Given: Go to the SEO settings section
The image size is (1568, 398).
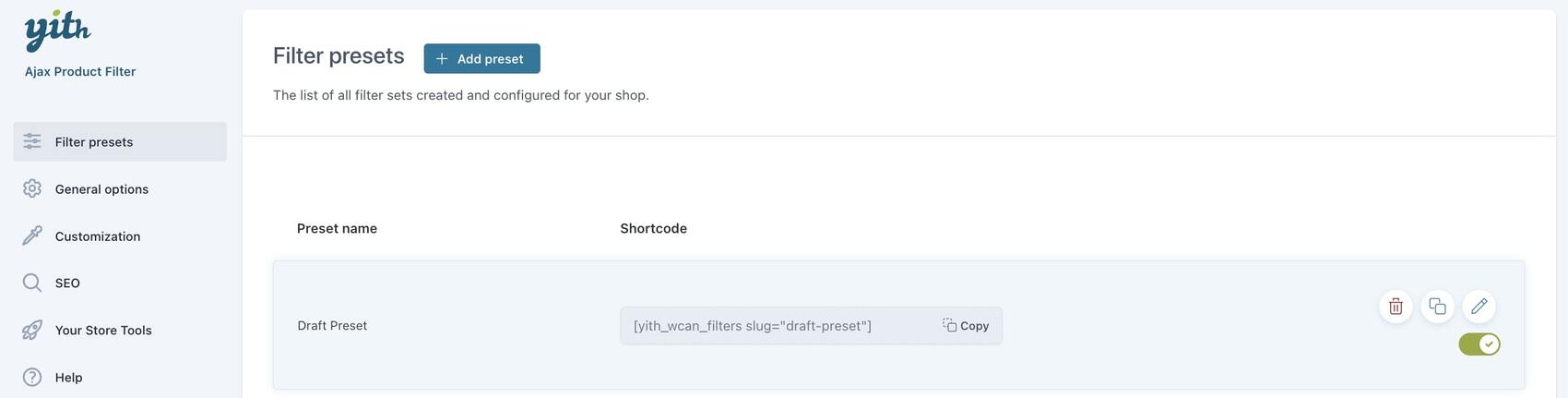Looking at the screenshot, I should pos(67,283).
